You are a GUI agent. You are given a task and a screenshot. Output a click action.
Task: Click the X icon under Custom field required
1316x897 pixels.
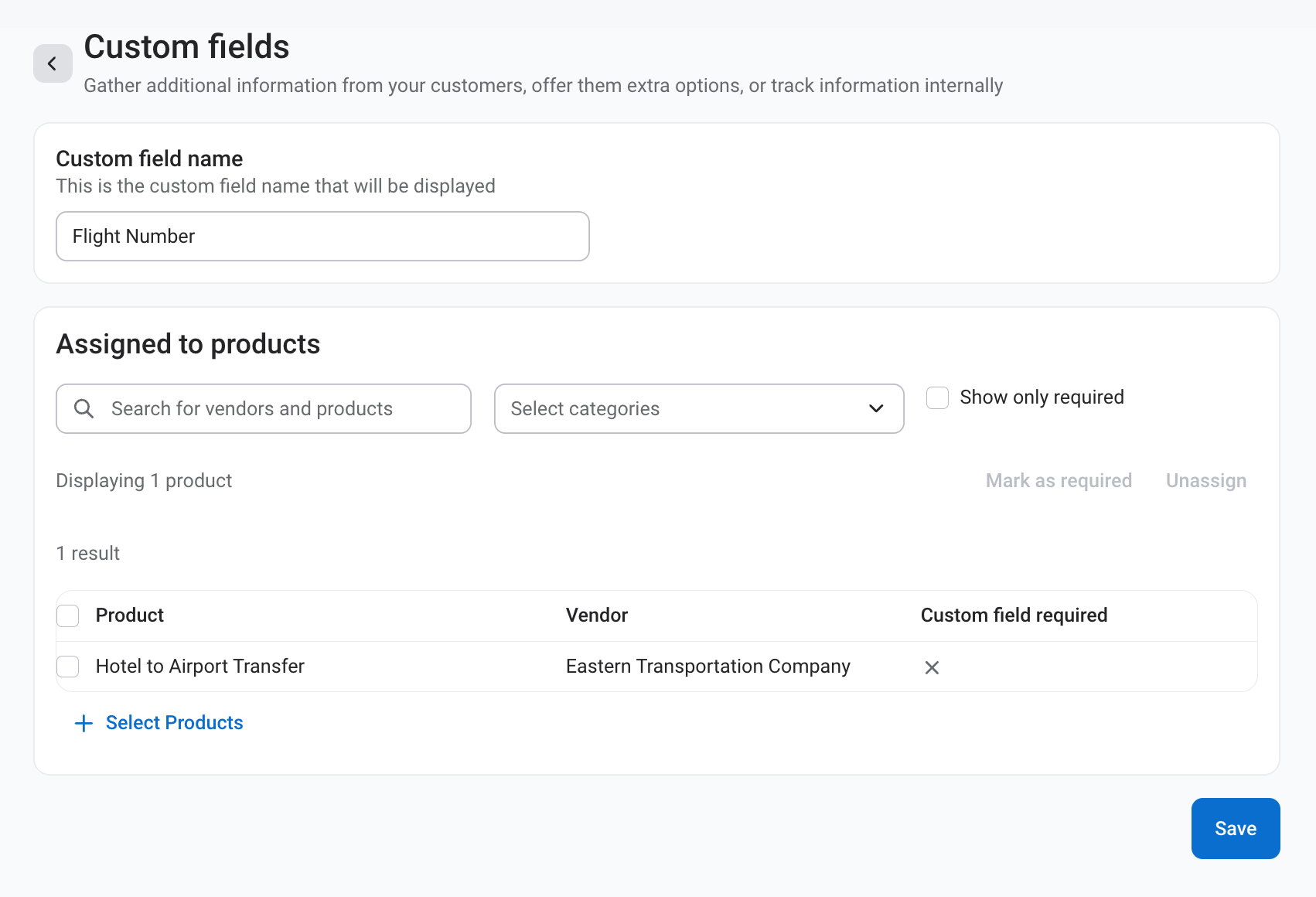coord(932,667)
